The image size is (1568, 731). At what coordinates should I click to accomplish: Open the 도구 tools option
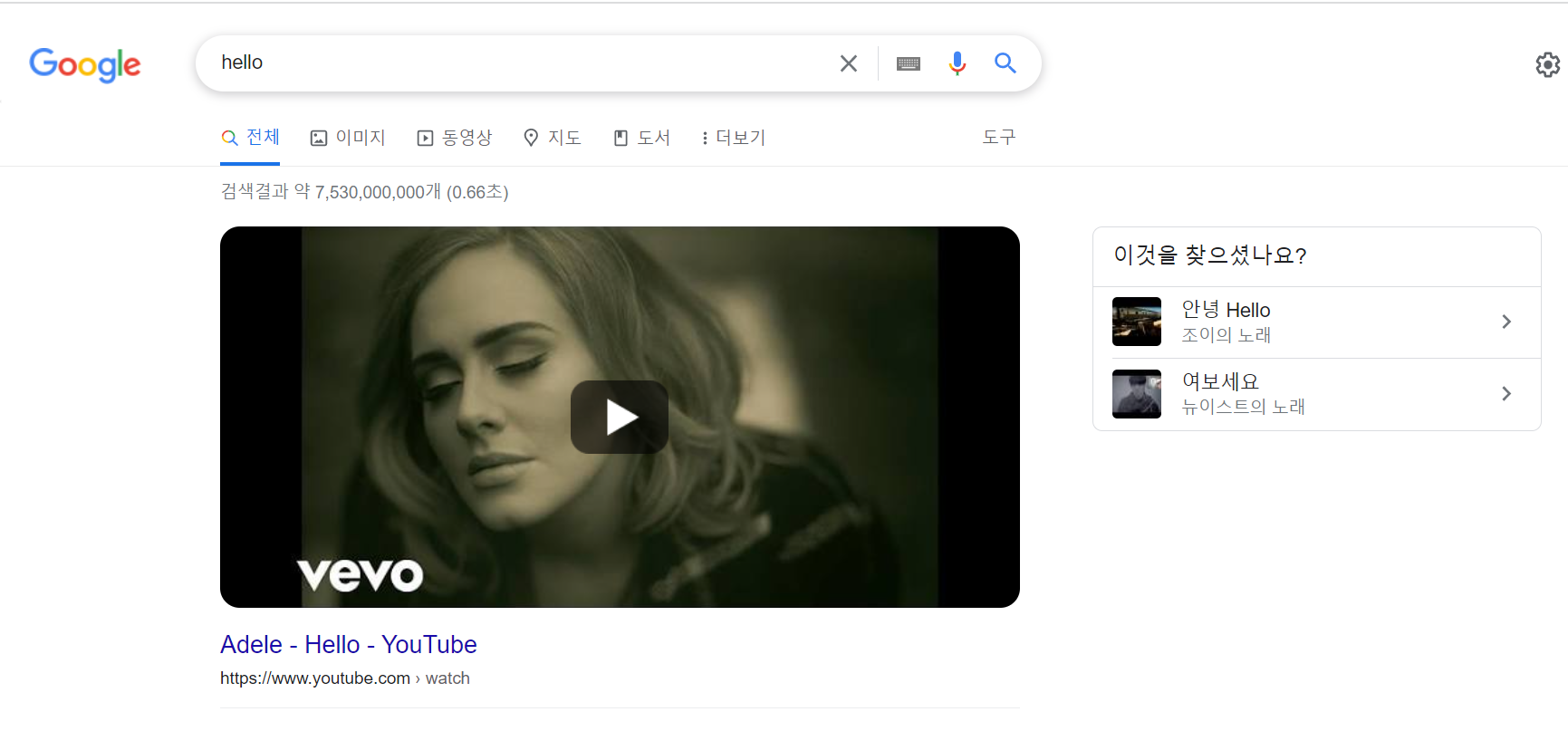999,137
